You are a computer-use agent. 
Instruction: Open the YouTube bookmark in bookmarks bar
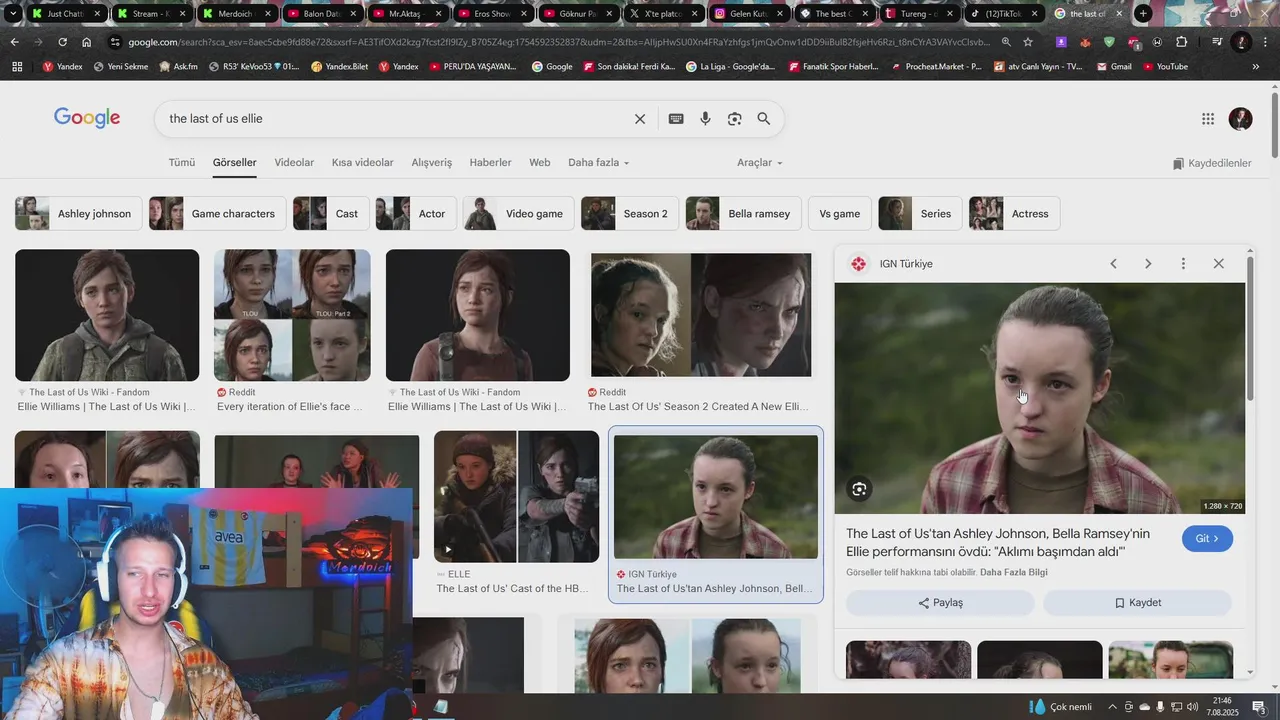coord(1165,66)
